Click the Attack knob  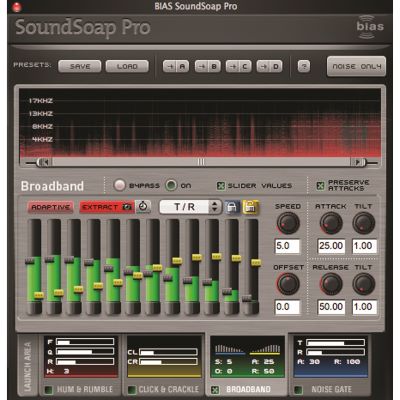coord(331,223)
